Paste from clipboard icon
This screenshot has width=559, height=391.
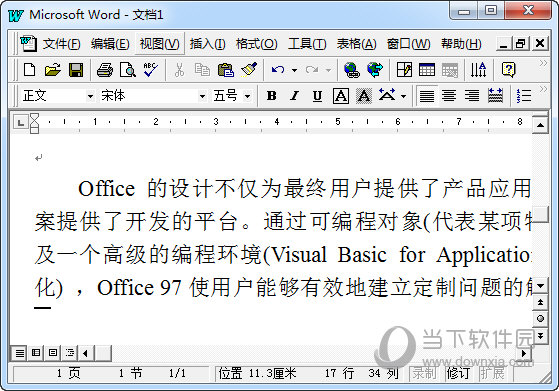click(x=226, y=70)
